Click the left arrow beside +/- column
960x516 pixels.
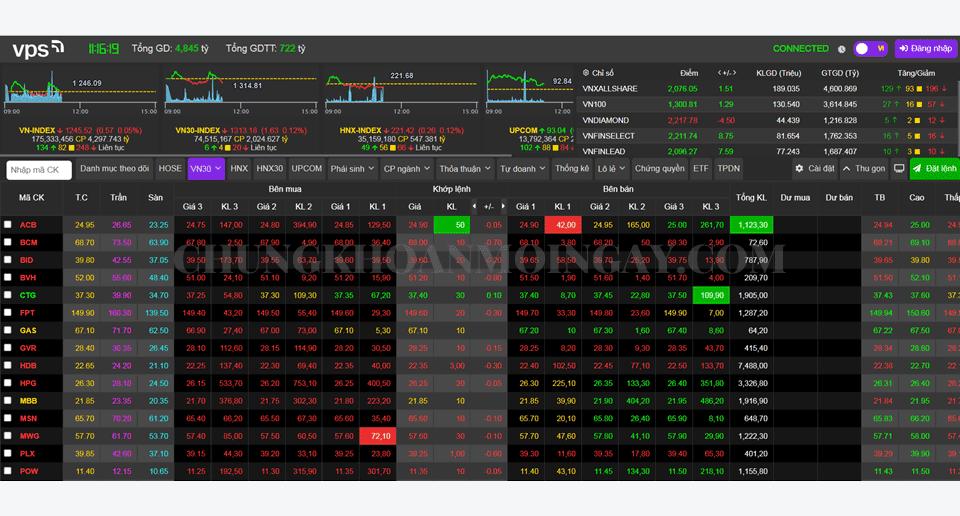(720, 73)
